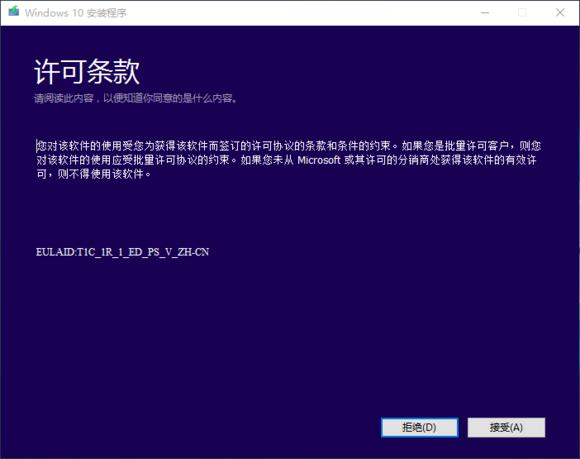This screenshot has width=580, height=459.
Task: Click the Windows 10 setup app icon
Action: coord(14,11)
